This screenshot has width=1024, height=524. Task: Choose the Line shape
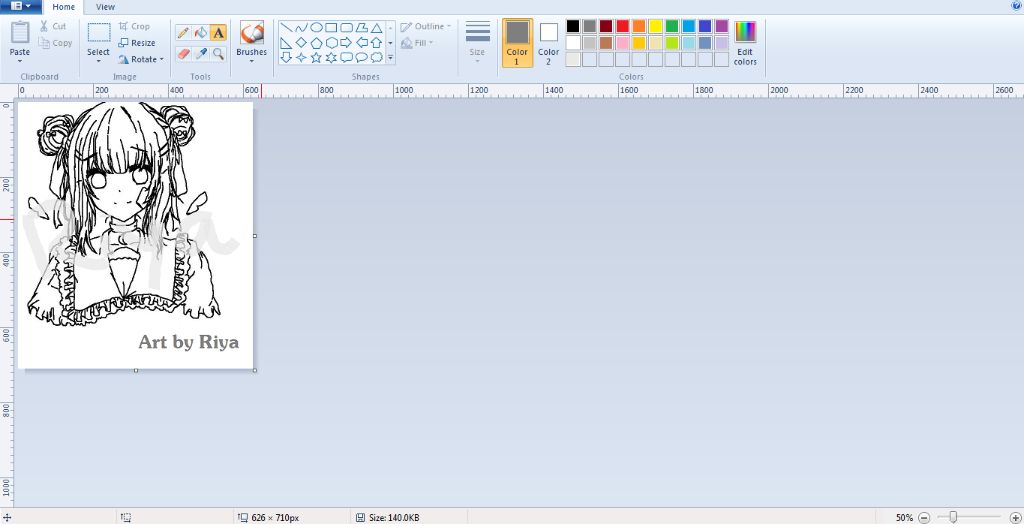pos(286,27)
